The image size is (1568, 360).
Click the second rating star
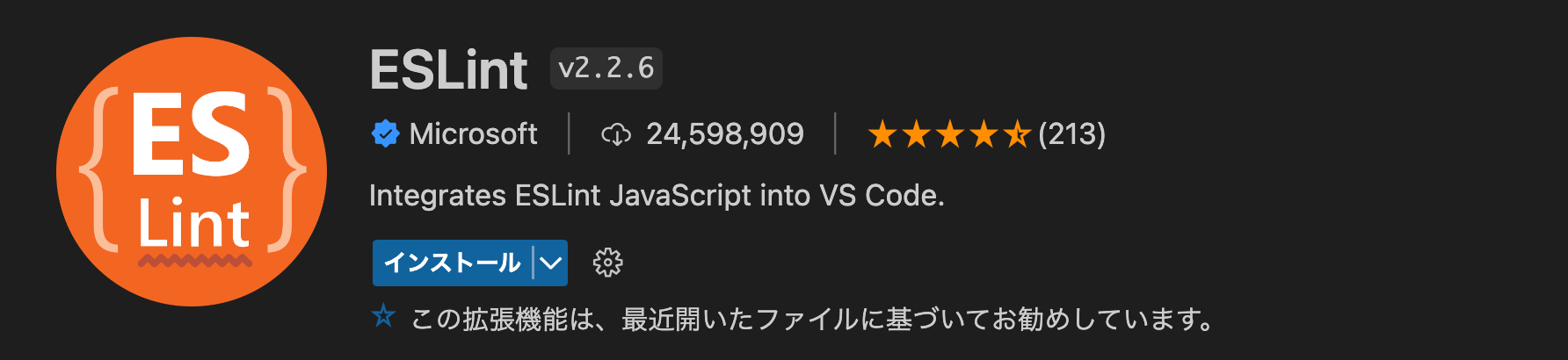(x=916, y=134)
